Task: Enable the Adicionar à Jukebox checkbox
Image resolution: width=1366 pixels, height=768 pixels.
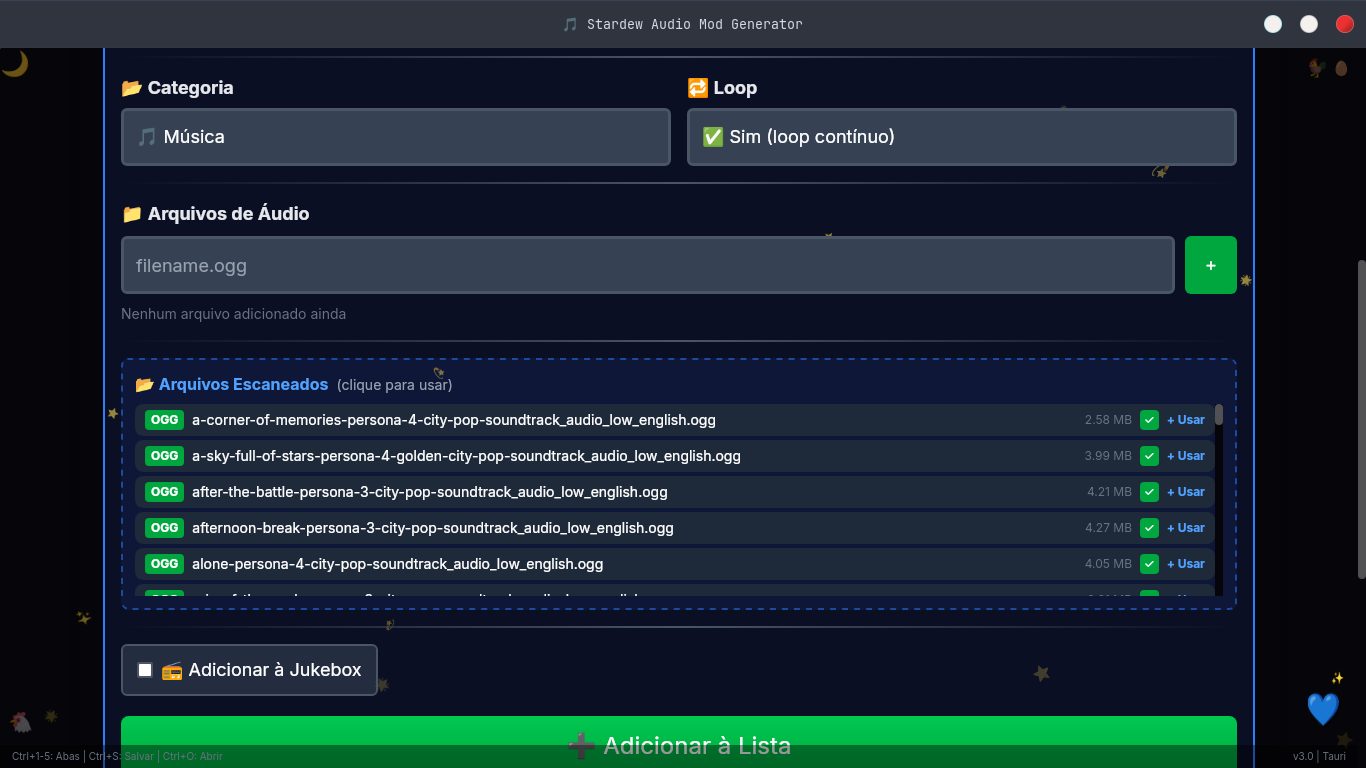Action: tap(145, 670)
